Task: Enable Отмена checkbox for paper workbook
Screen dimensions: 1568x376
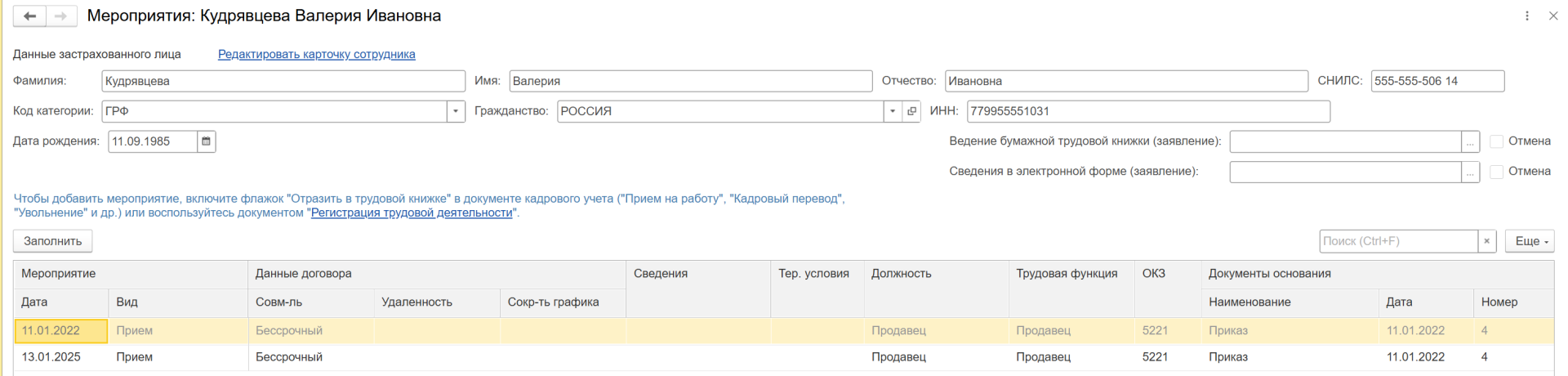Action: point(1496,141)
